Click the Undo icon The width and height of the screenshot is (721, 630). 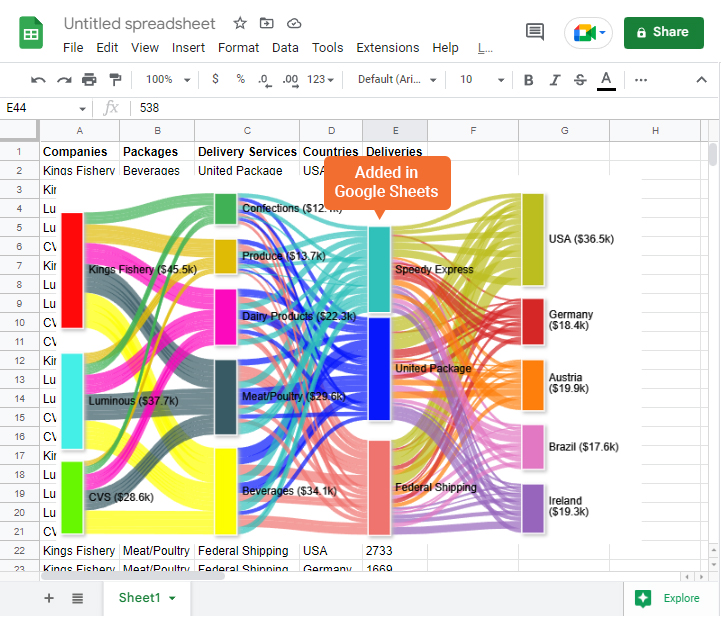[x=38, y=80]
